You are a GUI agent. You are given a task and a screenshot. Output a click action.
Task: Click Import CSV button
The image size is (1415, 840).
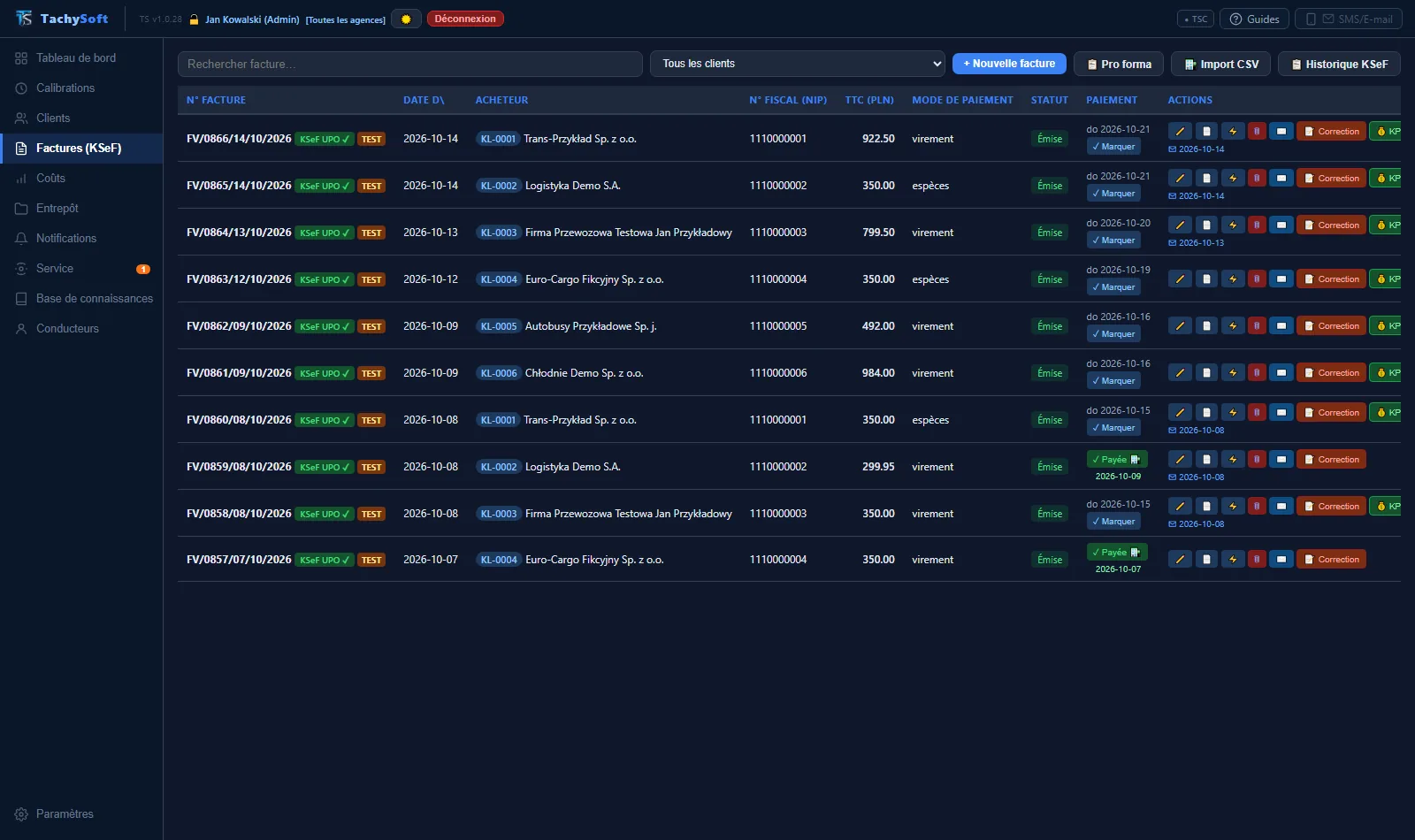point(1221,64)
